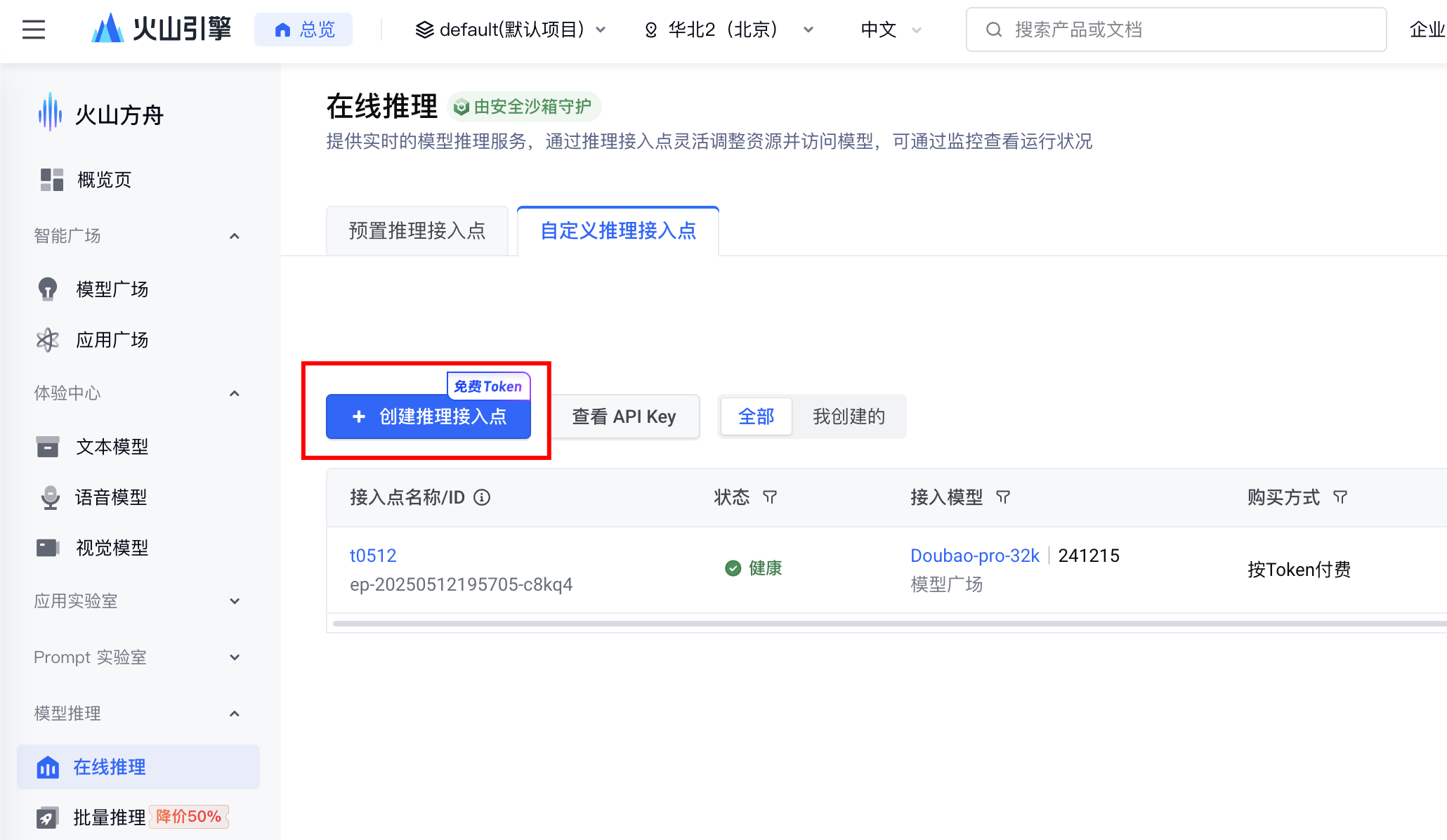Image resolution: width=1447 pixels, height=840 pixels.
Task: Select the 全部 filter toggle
Action: tap(756, 416)
